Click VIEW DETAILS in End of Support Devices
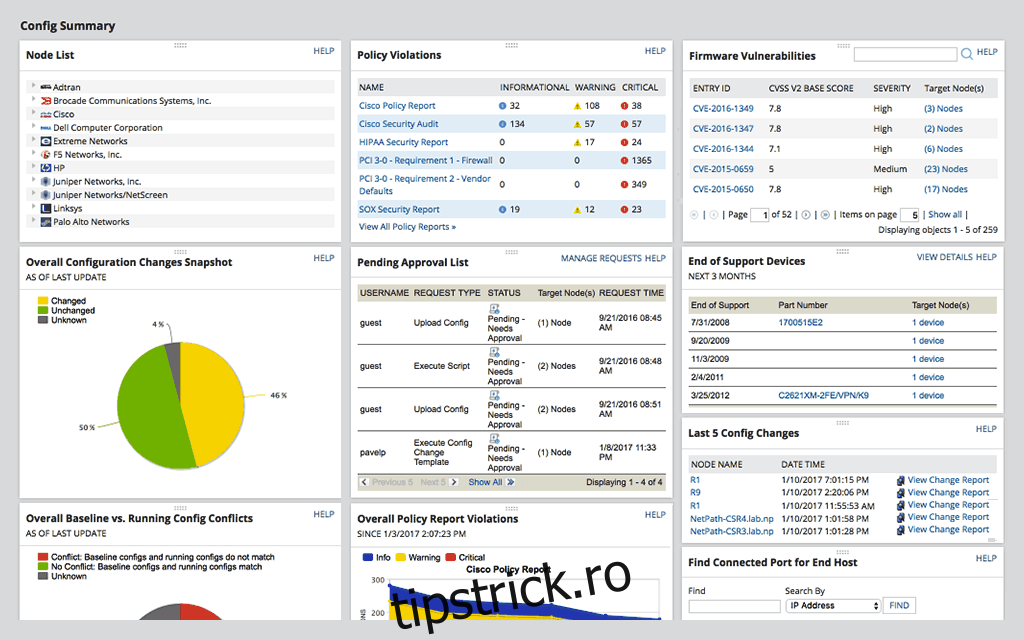This screenshot has height=640, width=1024. 944,257
